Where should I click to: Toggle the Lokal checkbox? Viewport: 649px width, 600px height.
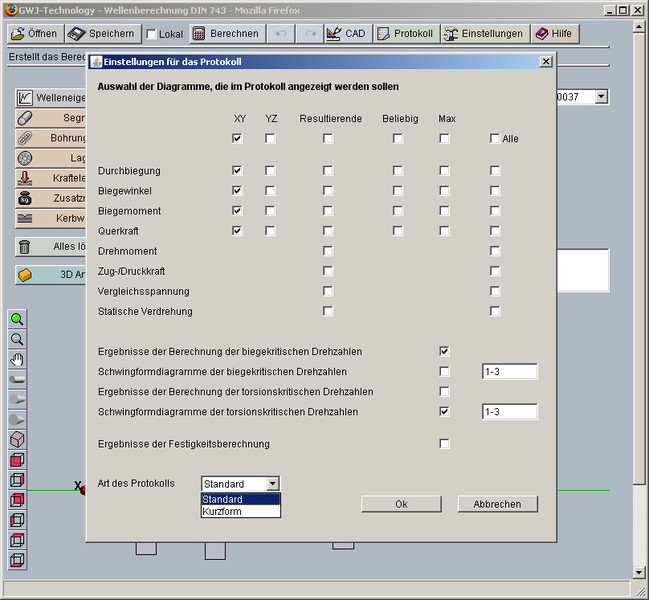point(152,34)
